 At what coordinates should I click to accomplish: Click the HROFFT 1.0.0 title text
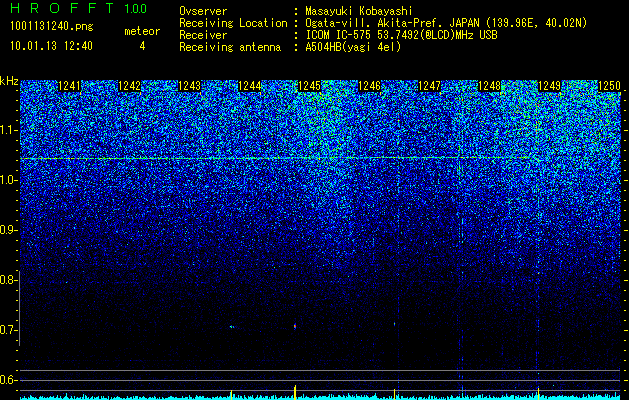coord(79,8)
